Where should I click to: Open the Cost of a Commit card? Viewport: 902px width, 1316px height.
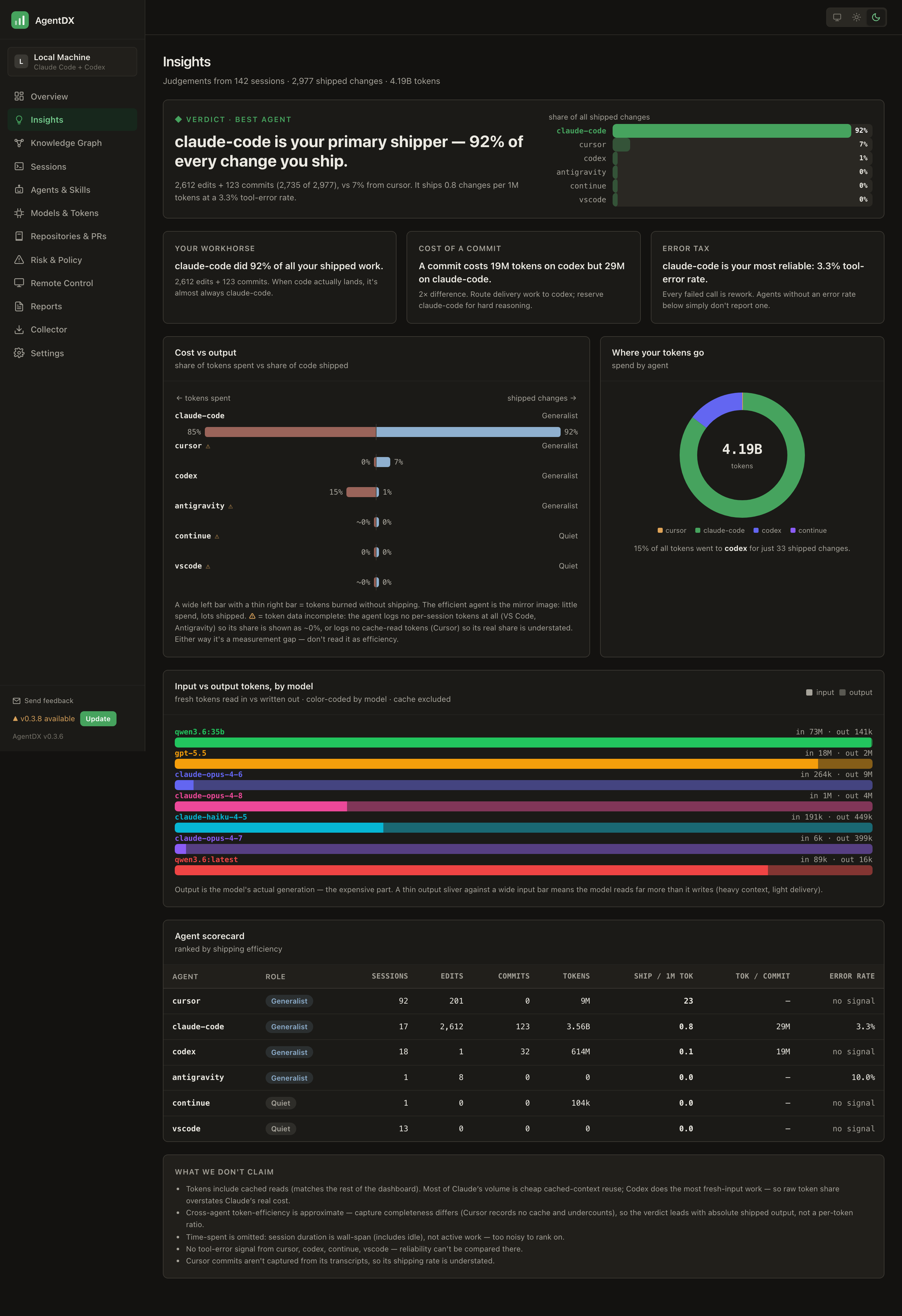click(523, 277)
